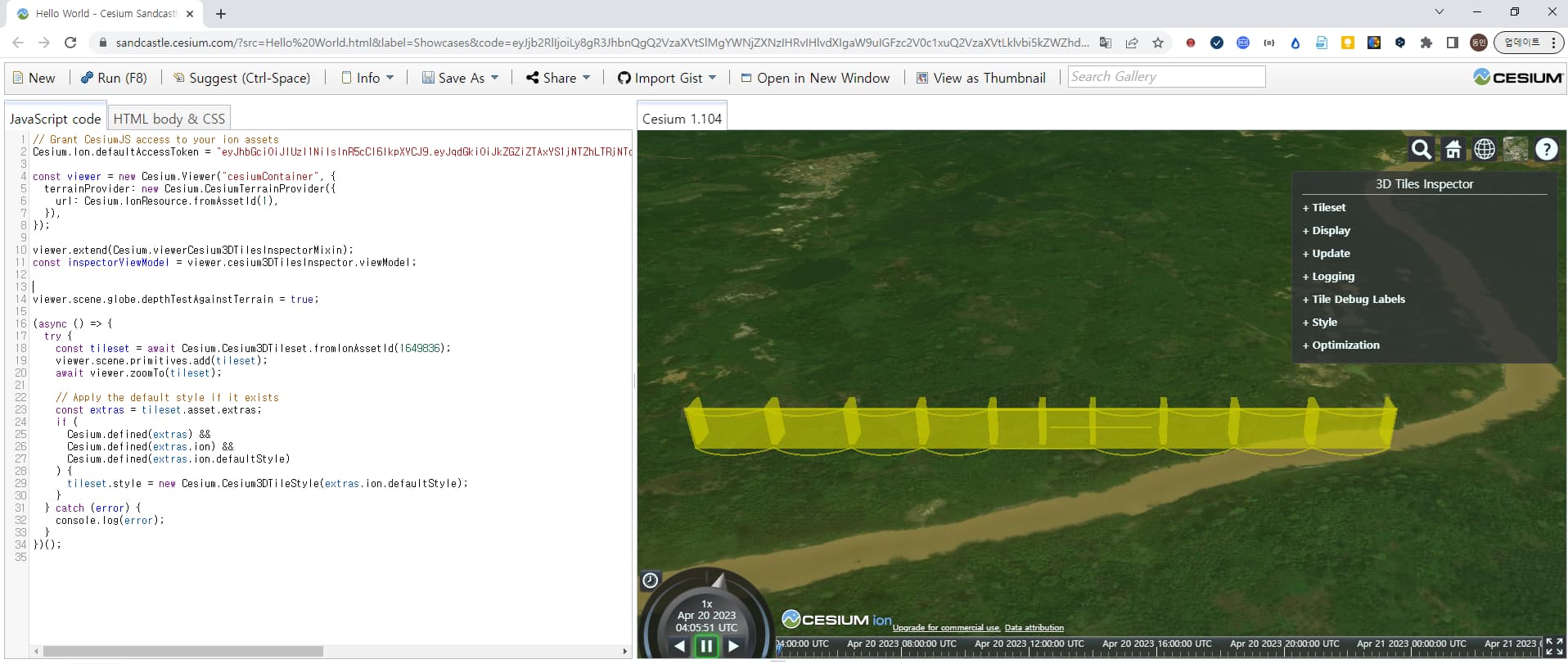Click Open in New Window
The image size is (1568, 664).
pyautogui.click(x=815, y=78)
